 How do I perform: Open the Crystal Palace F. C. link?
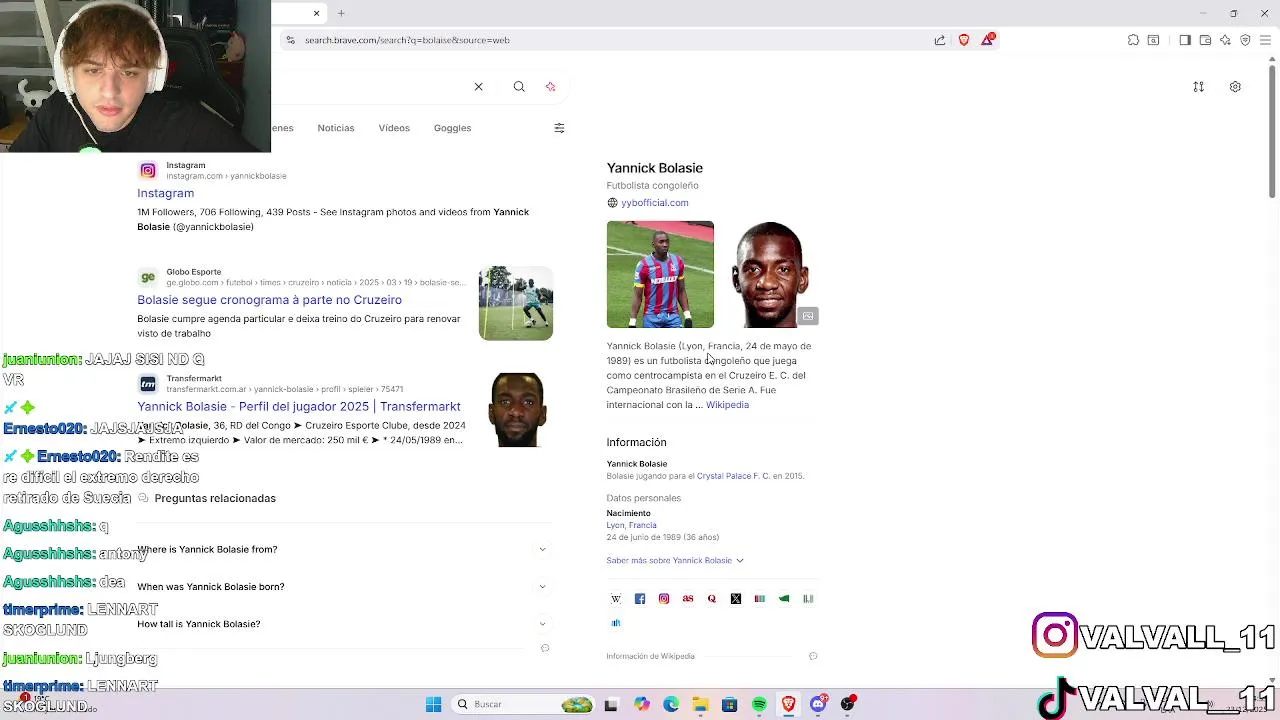pos(733,476)
